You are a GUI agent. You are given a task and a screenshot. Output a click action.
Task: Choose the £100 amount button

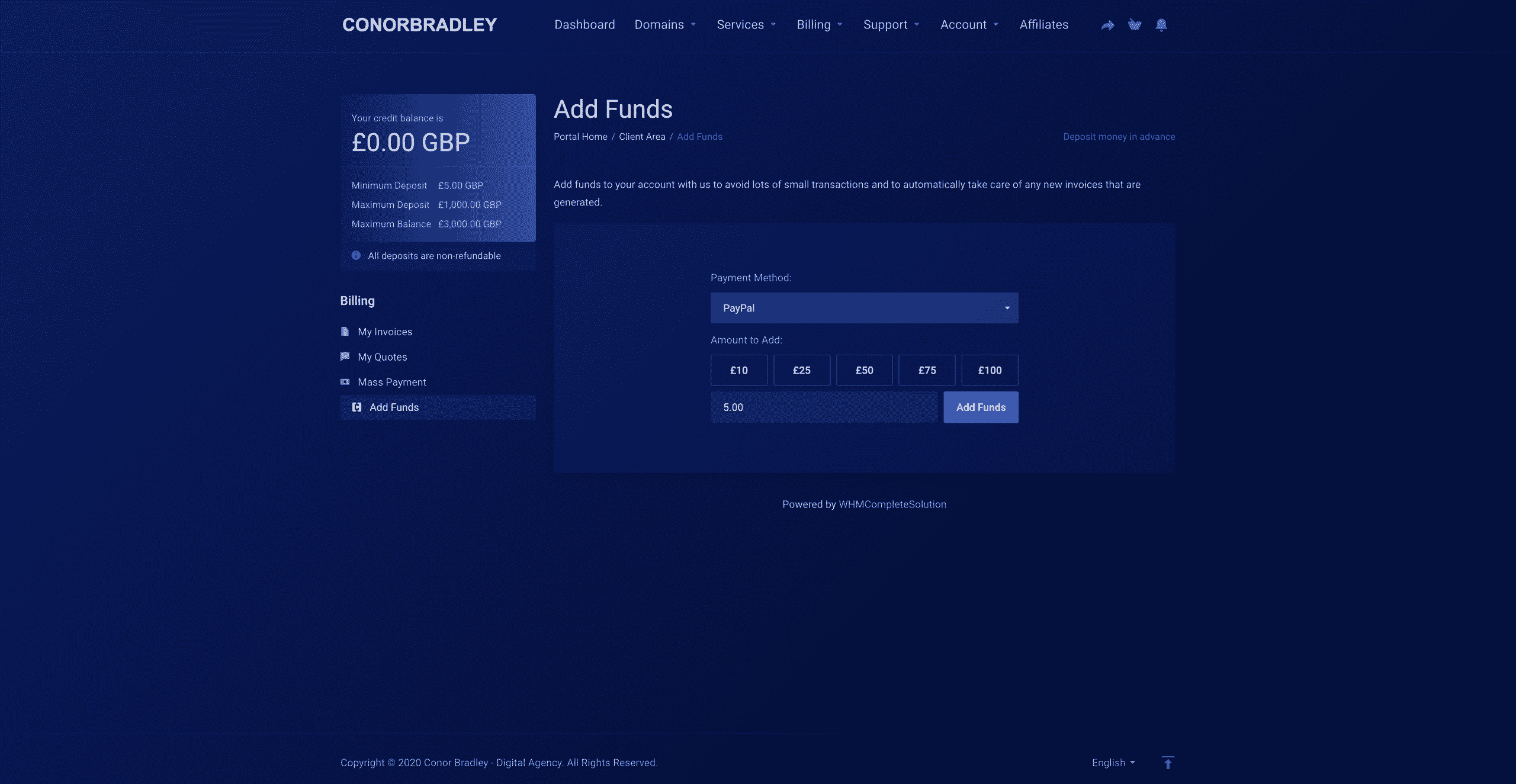pos(990,370)
